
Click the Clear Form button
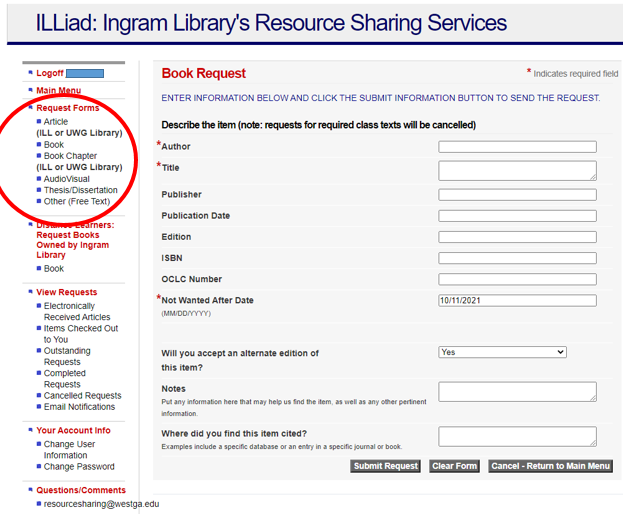pyautogui.click(x=454, y=466)
